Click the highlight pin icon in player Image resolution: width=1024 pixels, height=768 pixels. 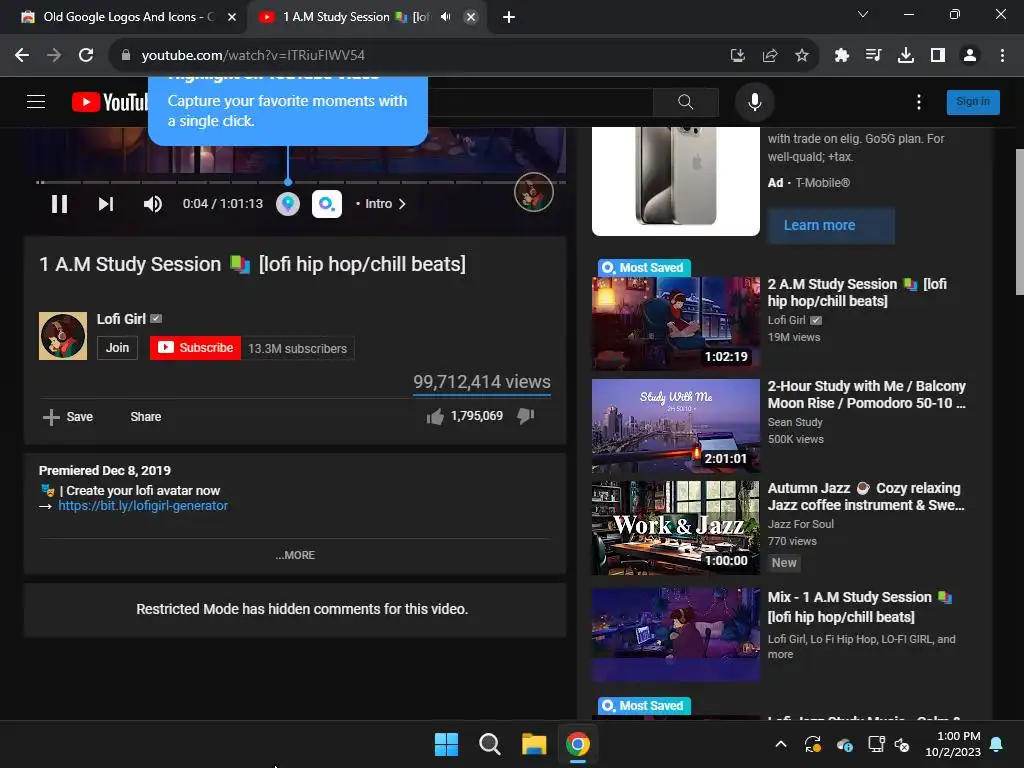click(288, 204)
